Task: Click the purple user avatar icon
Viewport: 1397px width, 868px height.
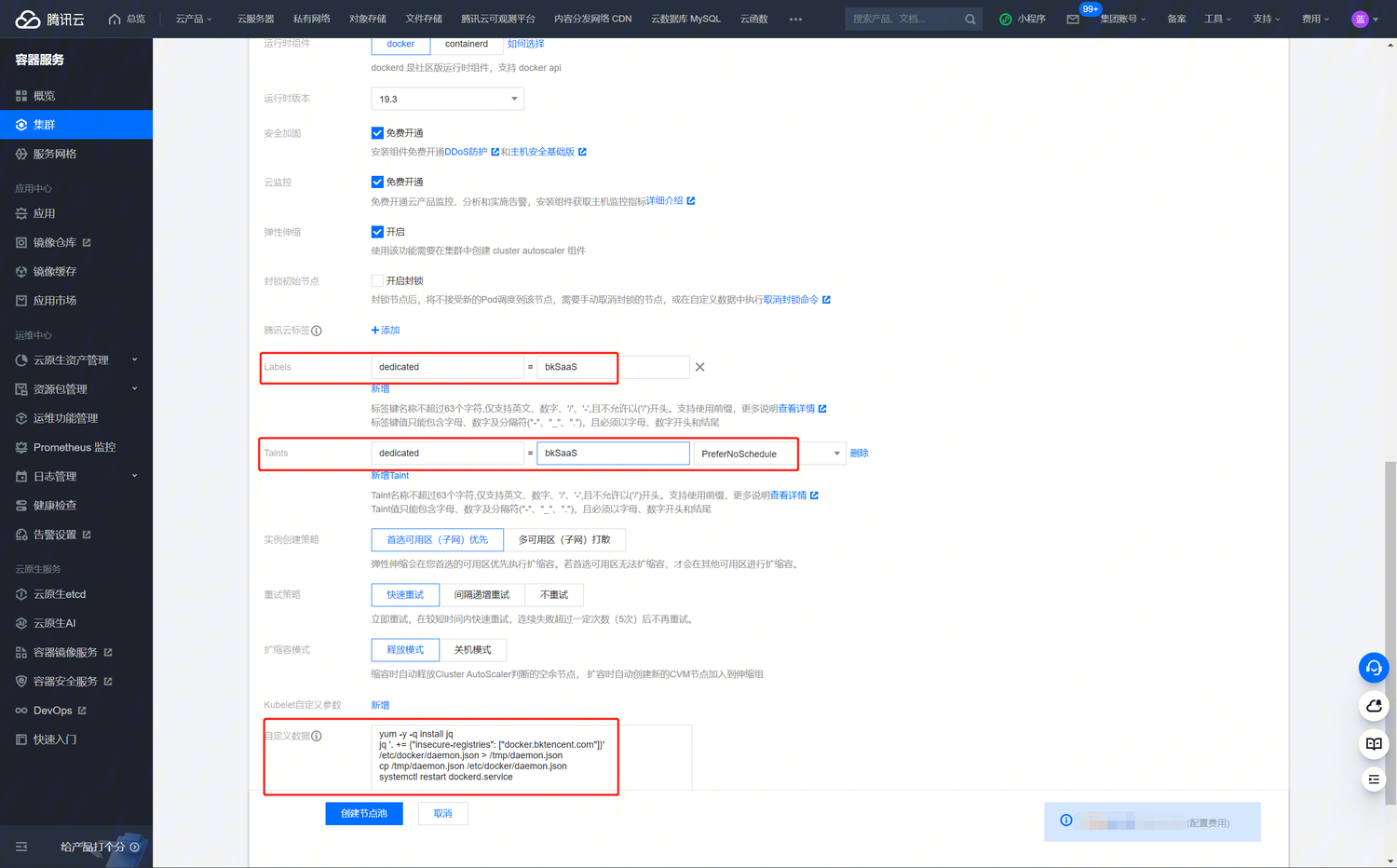Action: point(1360,19)
